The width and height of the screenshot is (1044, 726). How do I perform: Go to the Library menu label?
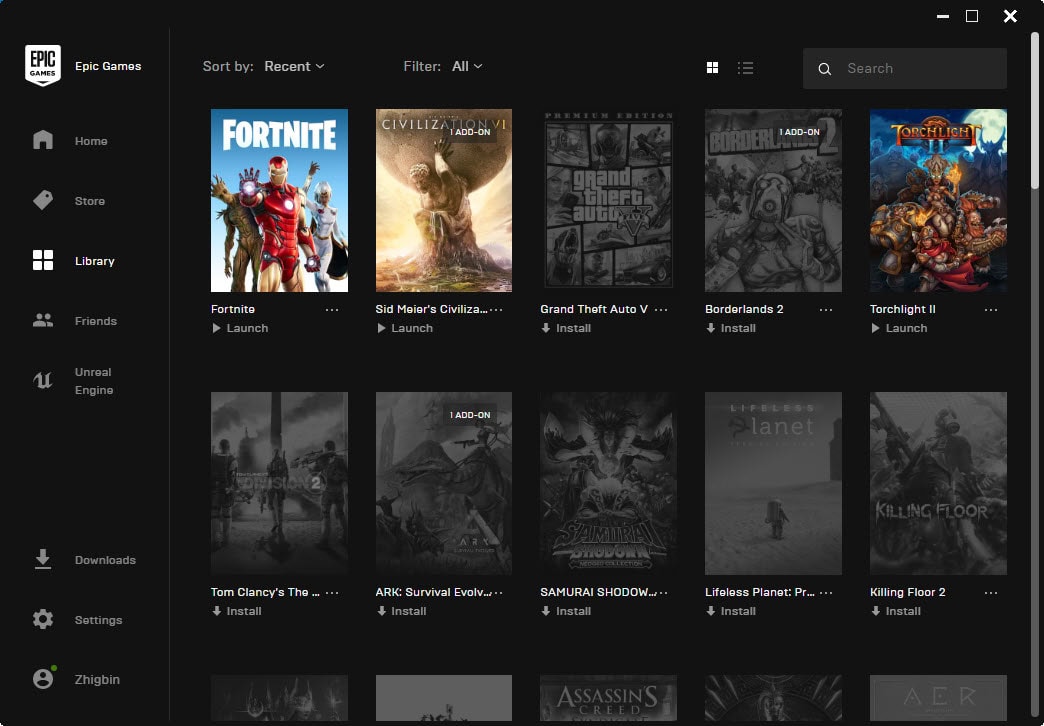[x=95, y=260]
